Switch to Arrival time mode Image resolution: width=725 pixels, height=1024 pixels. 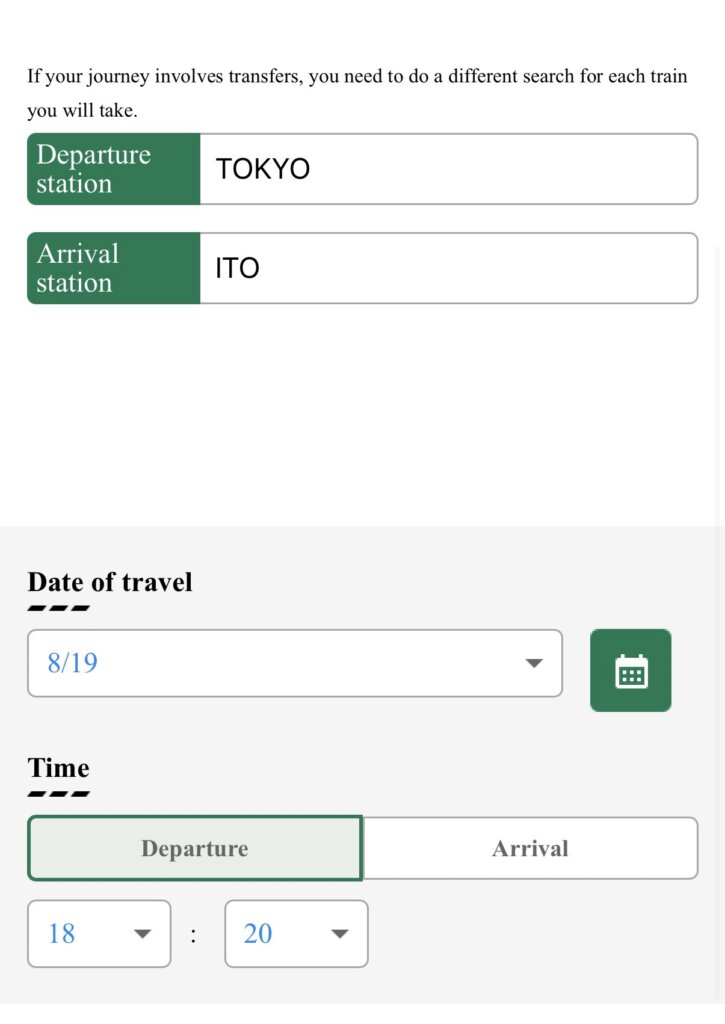[530, 848]
